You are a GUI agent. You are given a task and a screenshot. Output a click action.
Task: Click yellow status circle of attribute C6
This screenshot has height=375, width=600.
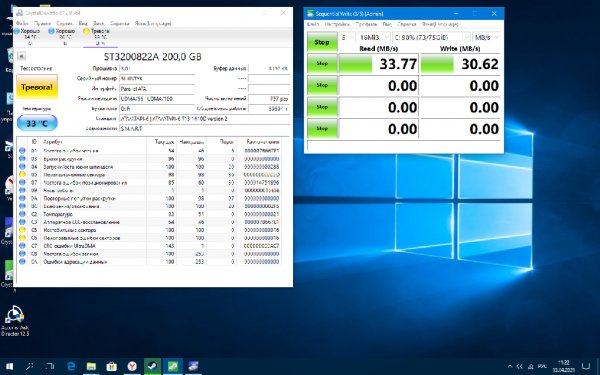pyautogui.click(x=22, y=238)
